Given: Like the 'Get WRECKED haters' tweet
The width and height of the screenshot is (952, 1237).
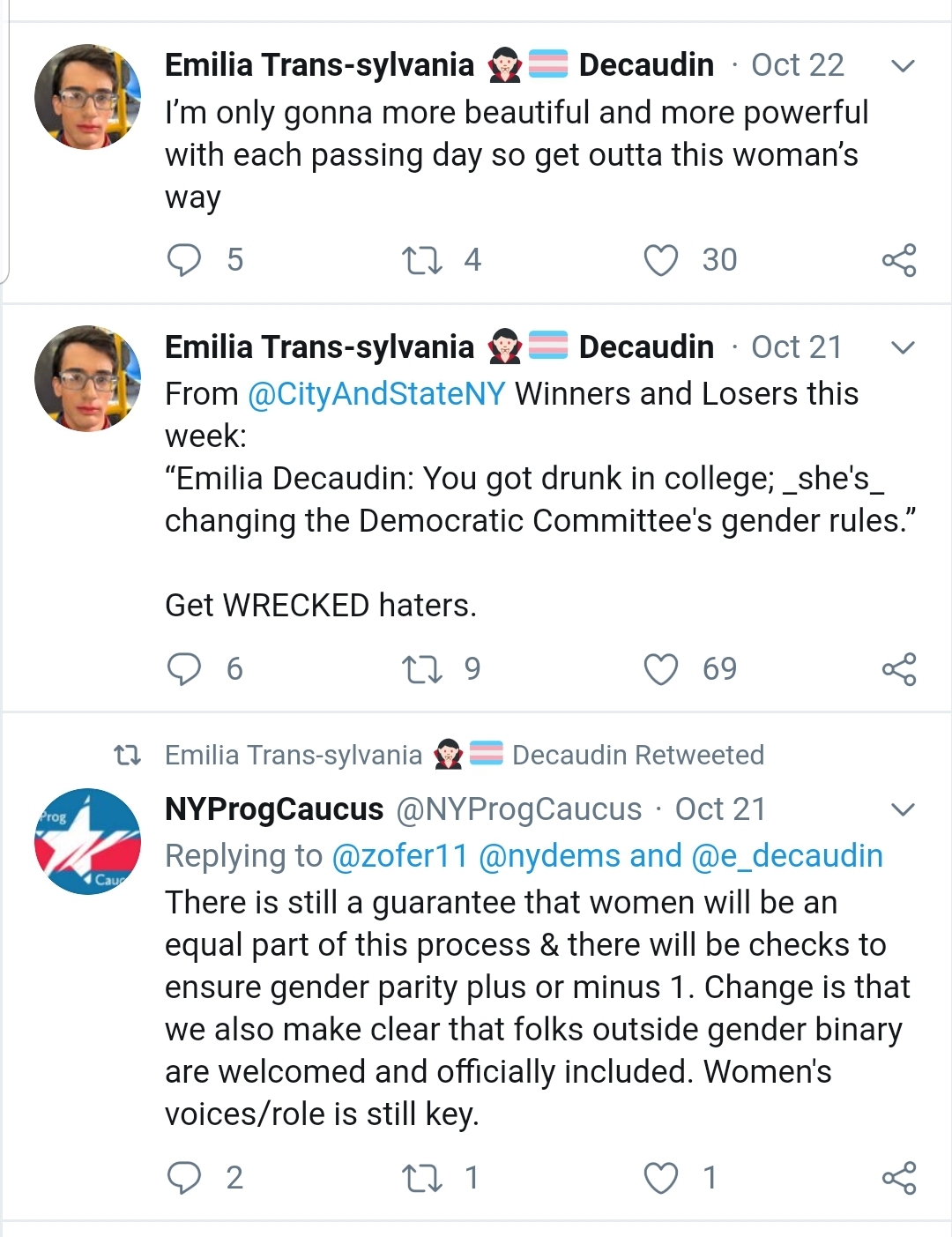Looking at the screenshot, I should pyautogui.click(x=661, y=669).
